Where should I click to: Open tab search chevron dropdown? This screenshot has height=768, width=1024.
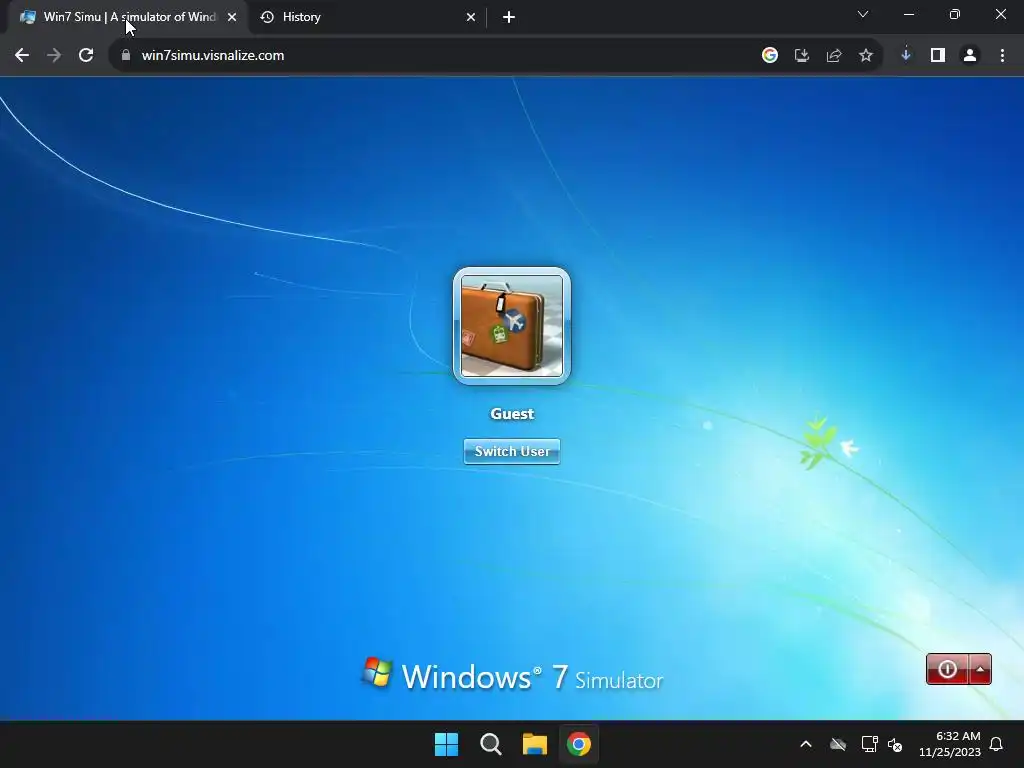point(863,14)
